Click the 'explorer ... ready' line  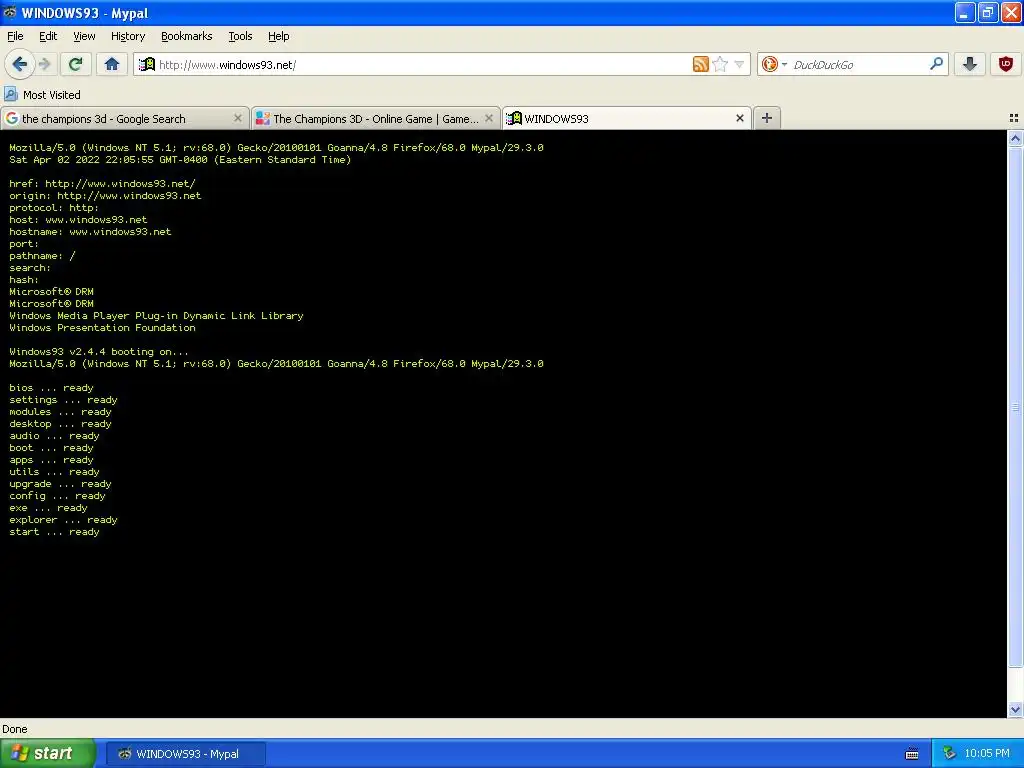[x=63, y=520]
